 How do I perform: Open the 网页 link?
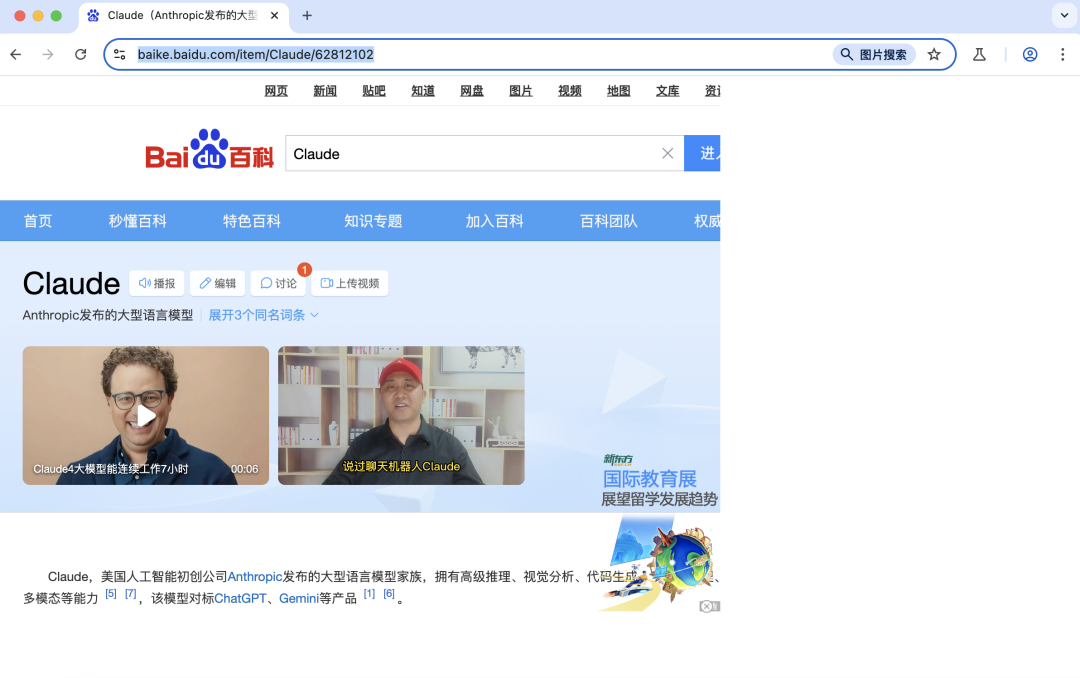(x=276, y=91)
